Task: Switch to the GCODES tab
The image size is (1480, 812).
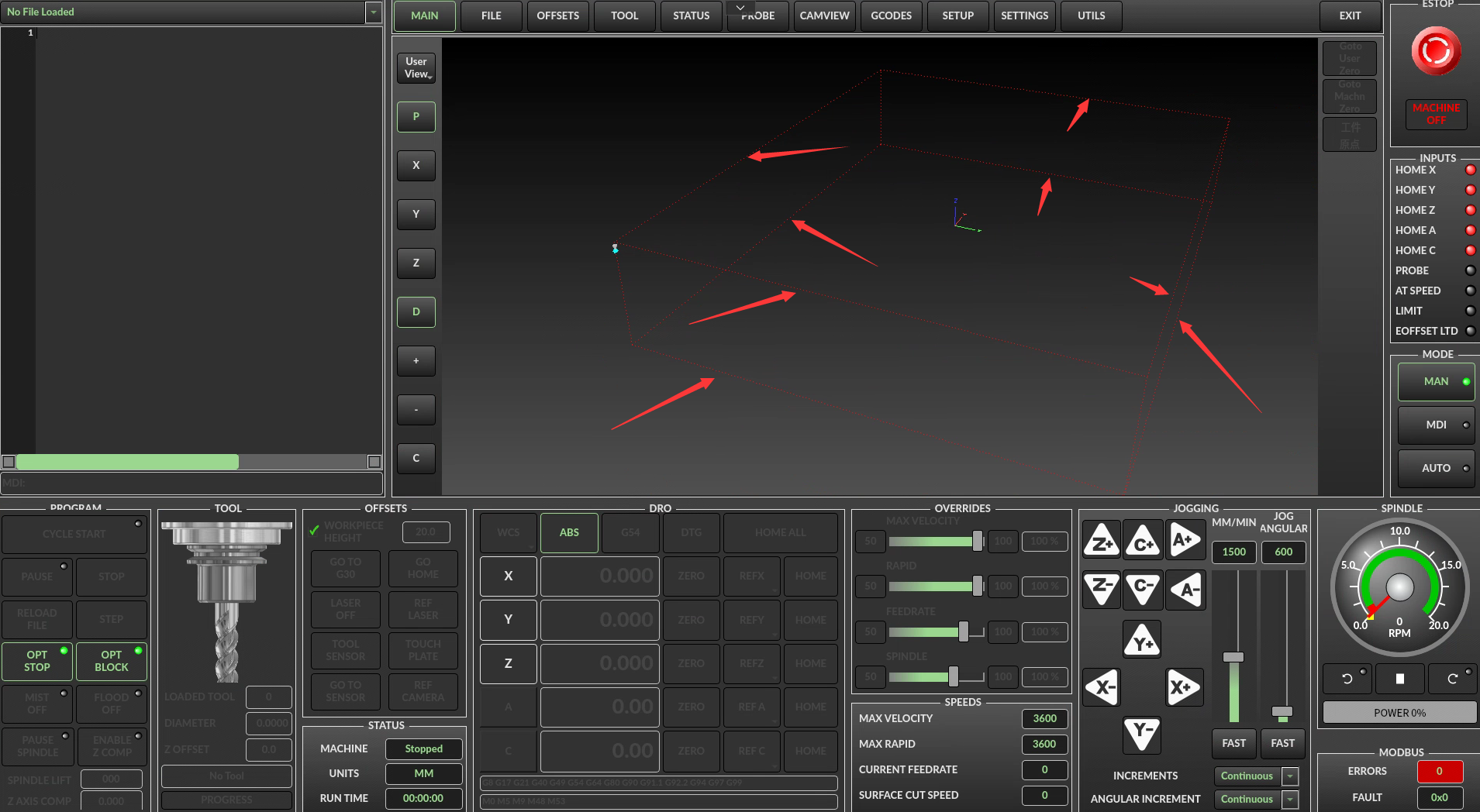Action: point(891,15)
